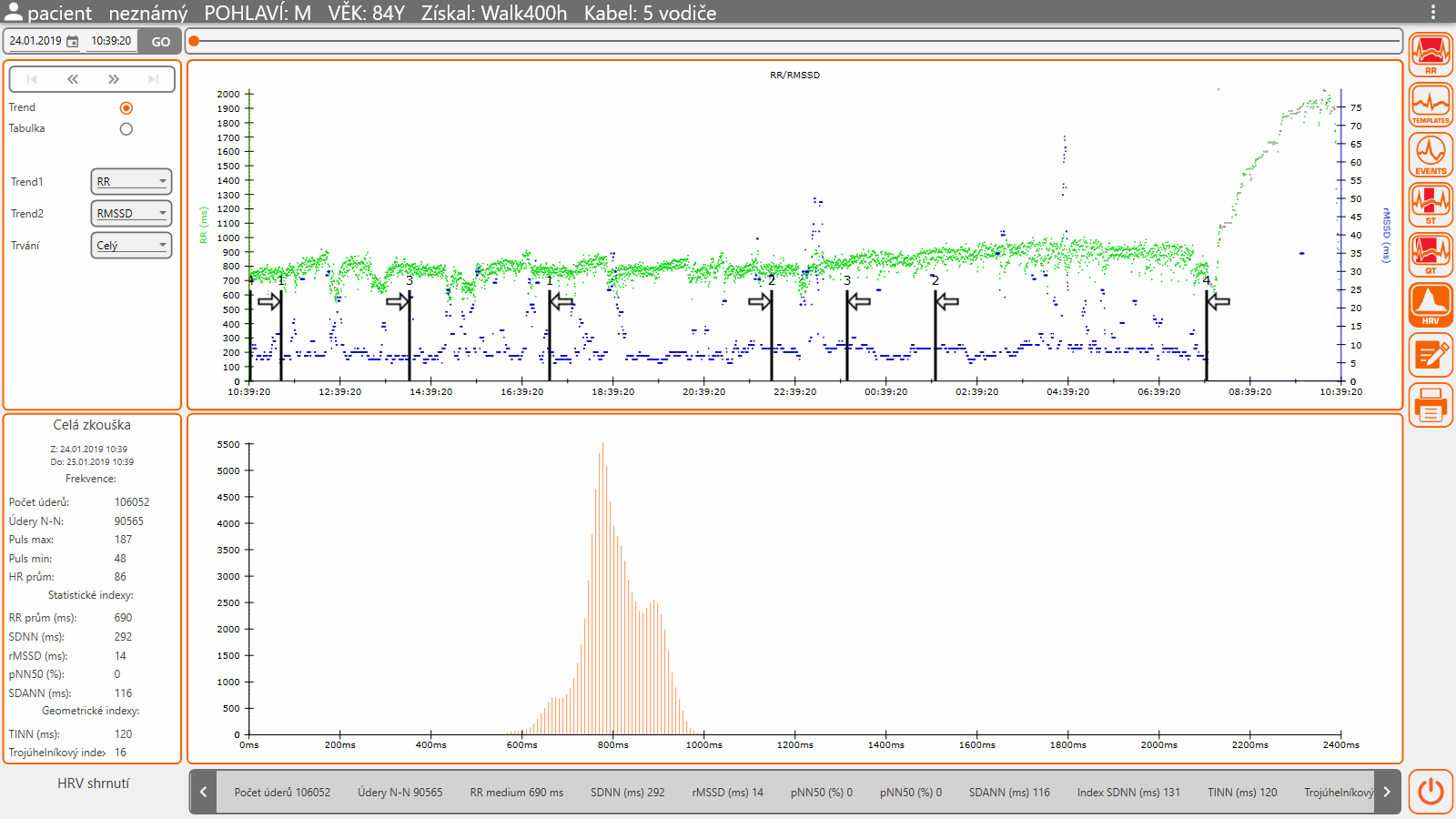
Task: Open the Trend1 RR dropdown
Action: click(131, 182)
